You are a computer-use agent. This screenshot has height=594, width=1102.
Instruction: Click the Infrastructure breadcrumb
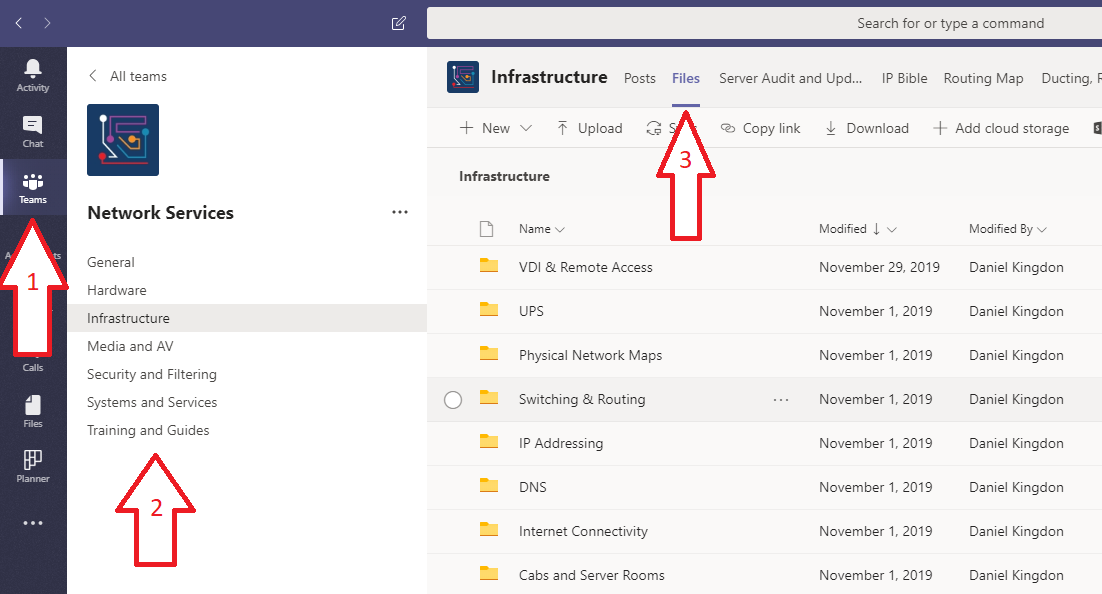point(505,176)
